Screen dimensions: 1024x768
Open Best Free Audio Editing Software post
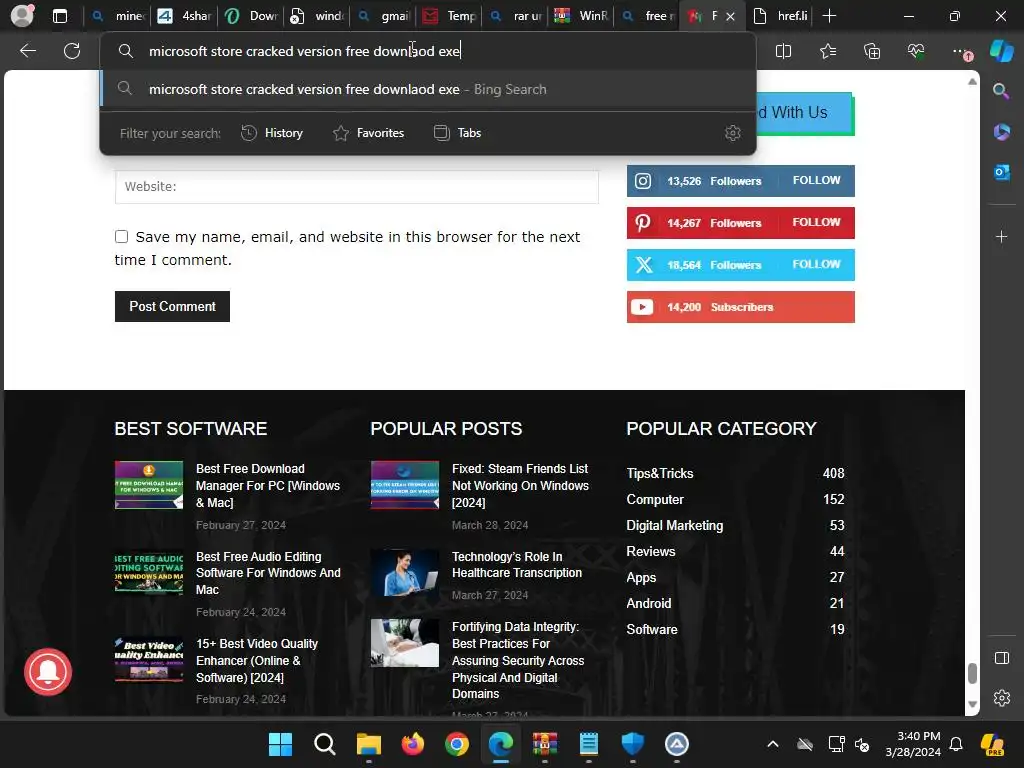[268, 573]
